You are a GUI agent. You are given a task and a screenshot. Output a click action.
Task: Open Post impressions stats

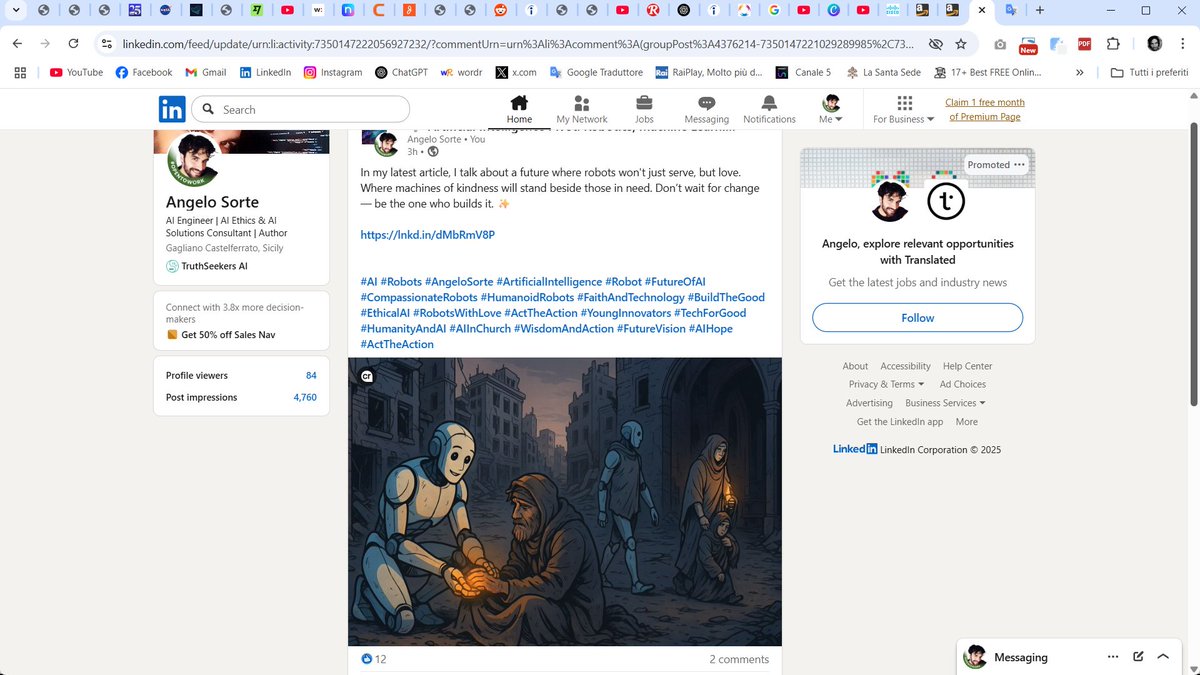[241, 397]
